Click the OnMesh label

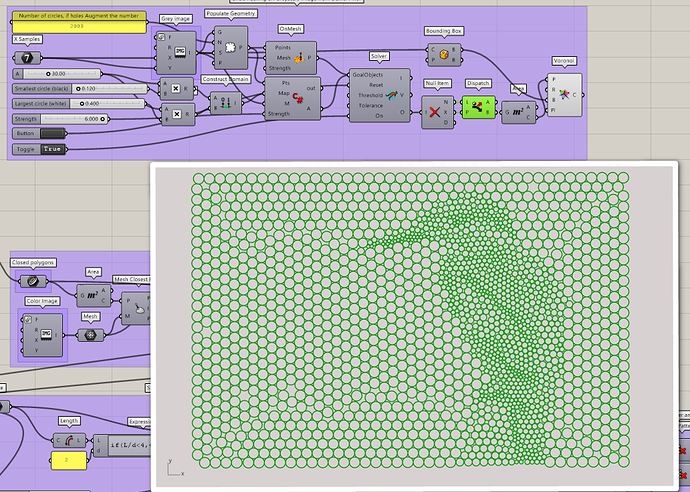[x=291, y=29]
